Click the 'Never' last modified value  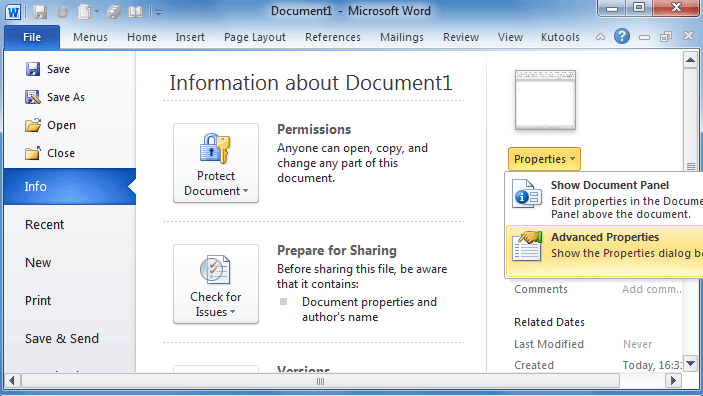(638, 344)
